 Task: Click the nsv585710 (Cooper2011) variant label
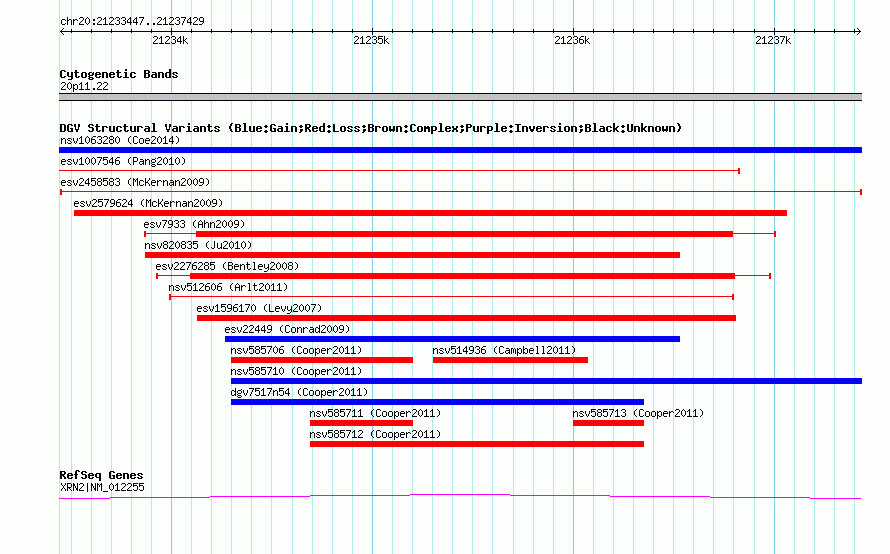(x=296, y=371)
